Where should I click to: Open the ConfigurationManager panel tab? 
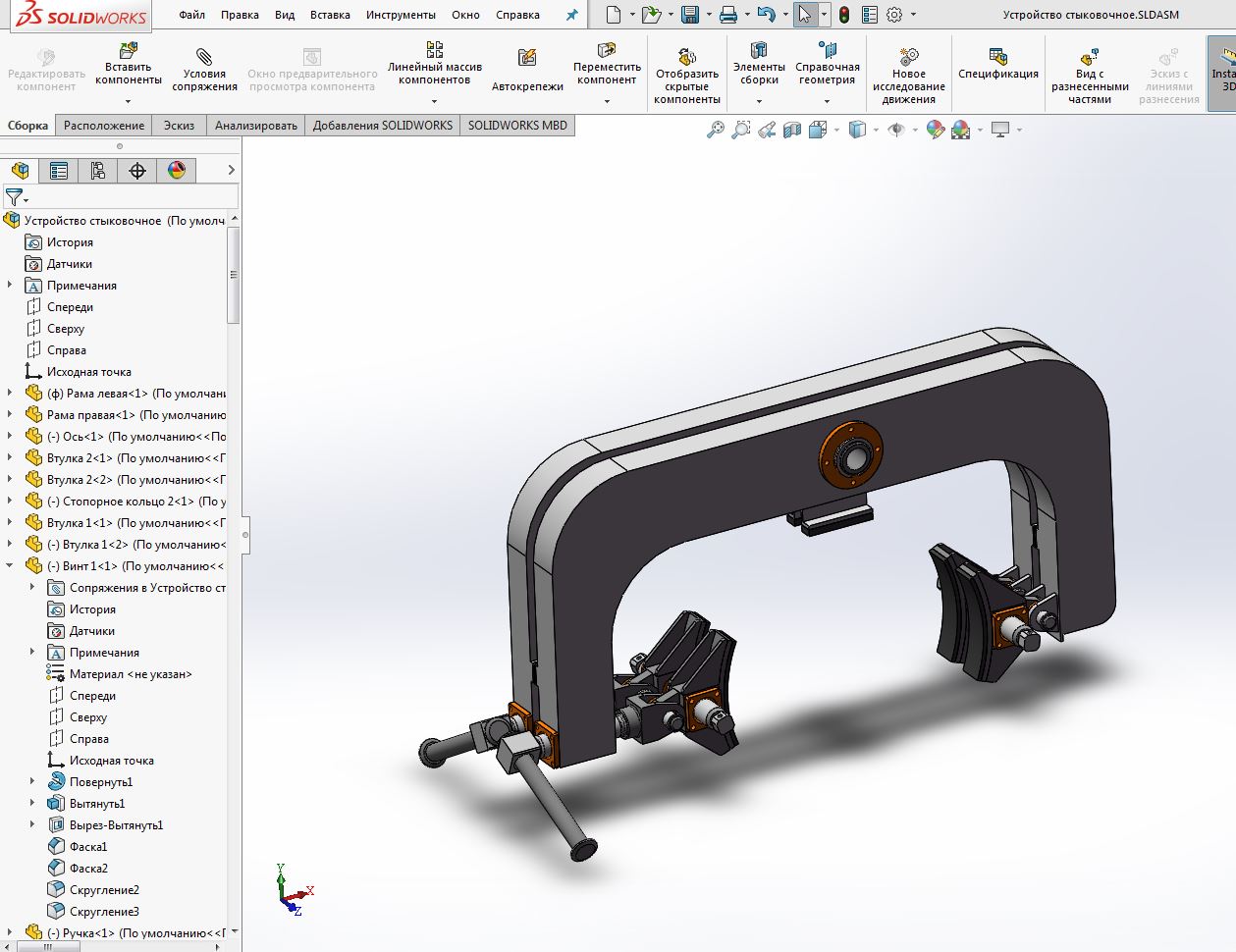click(x=98, y=171)
